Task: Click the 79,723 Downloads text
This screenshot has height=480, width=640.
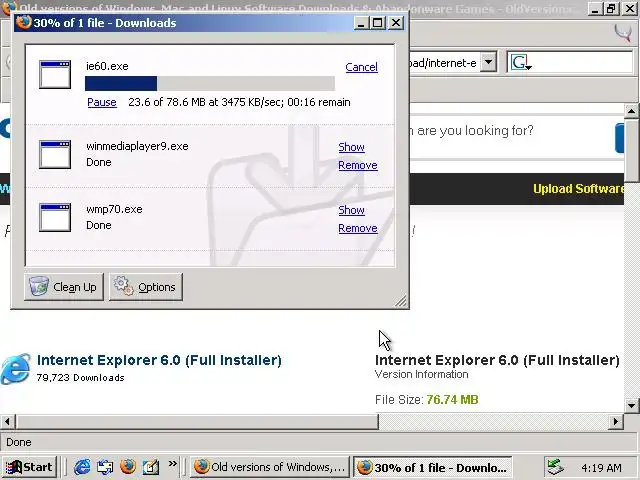Action: (80, 378)
